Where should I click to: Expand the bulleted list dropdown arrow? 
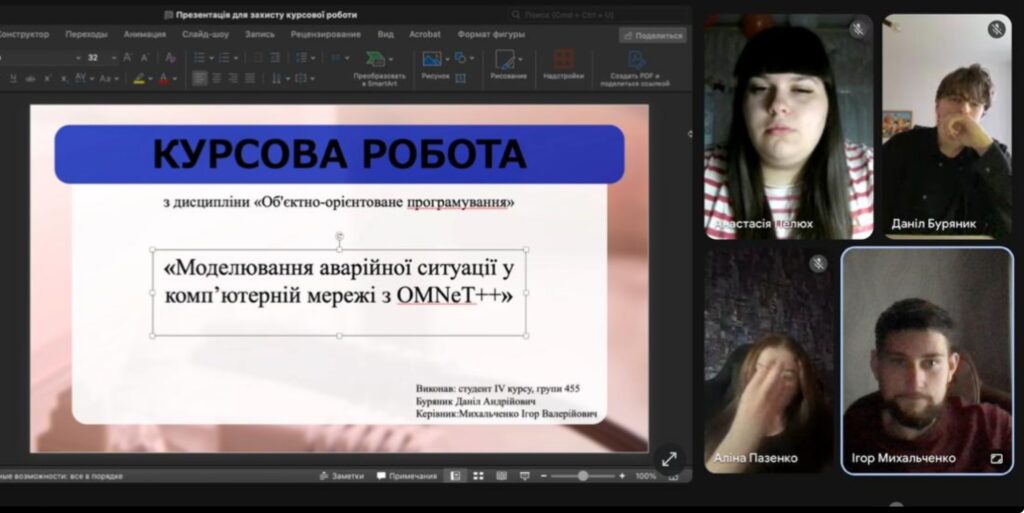[x=211, y=58]
